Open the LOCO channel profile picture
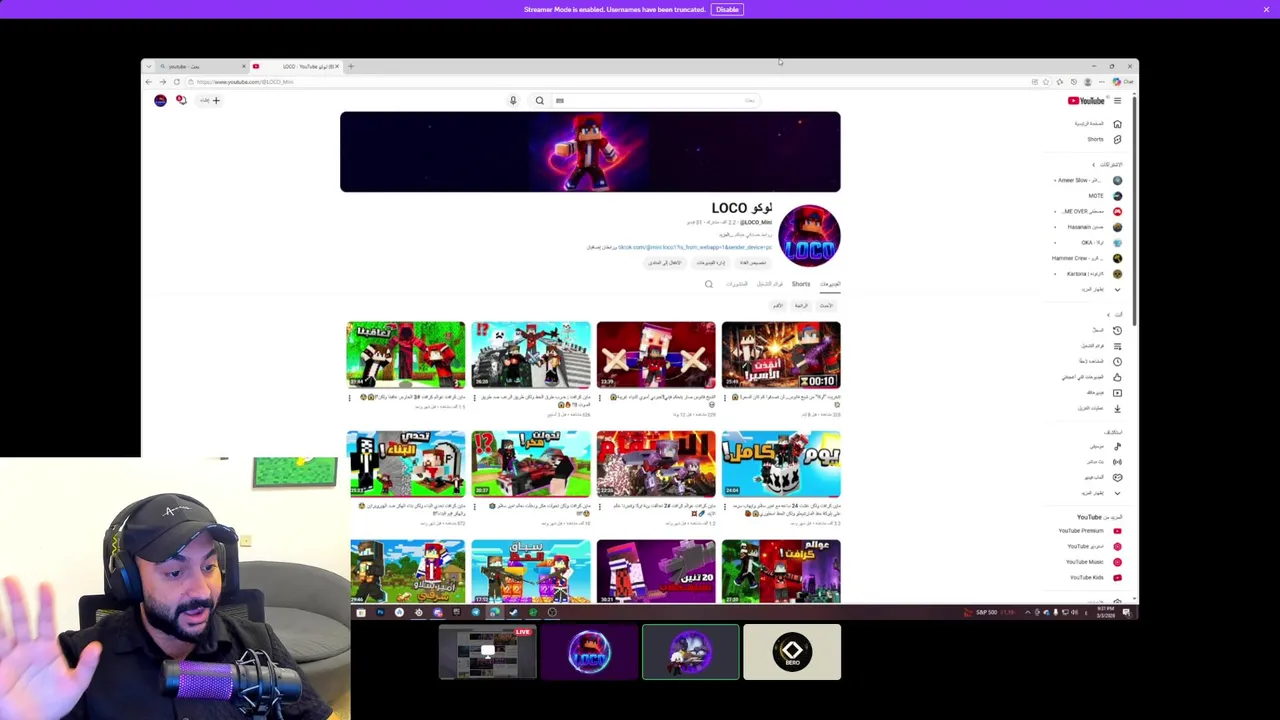The height and width of the screenshot is (720, 1280). [809, 236]
